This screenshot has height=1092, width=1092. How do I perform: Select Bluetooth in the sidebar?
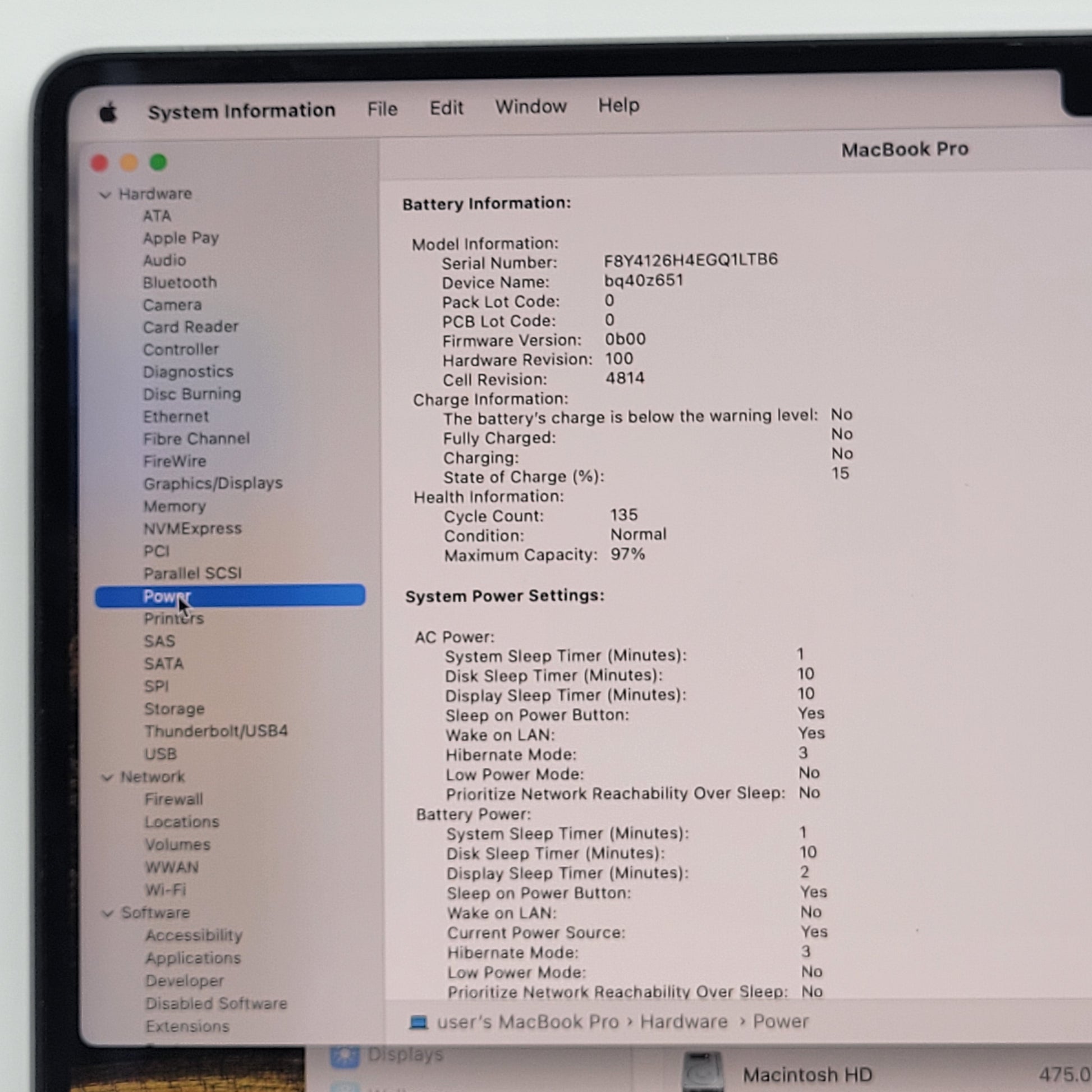(x=180, y=283)
